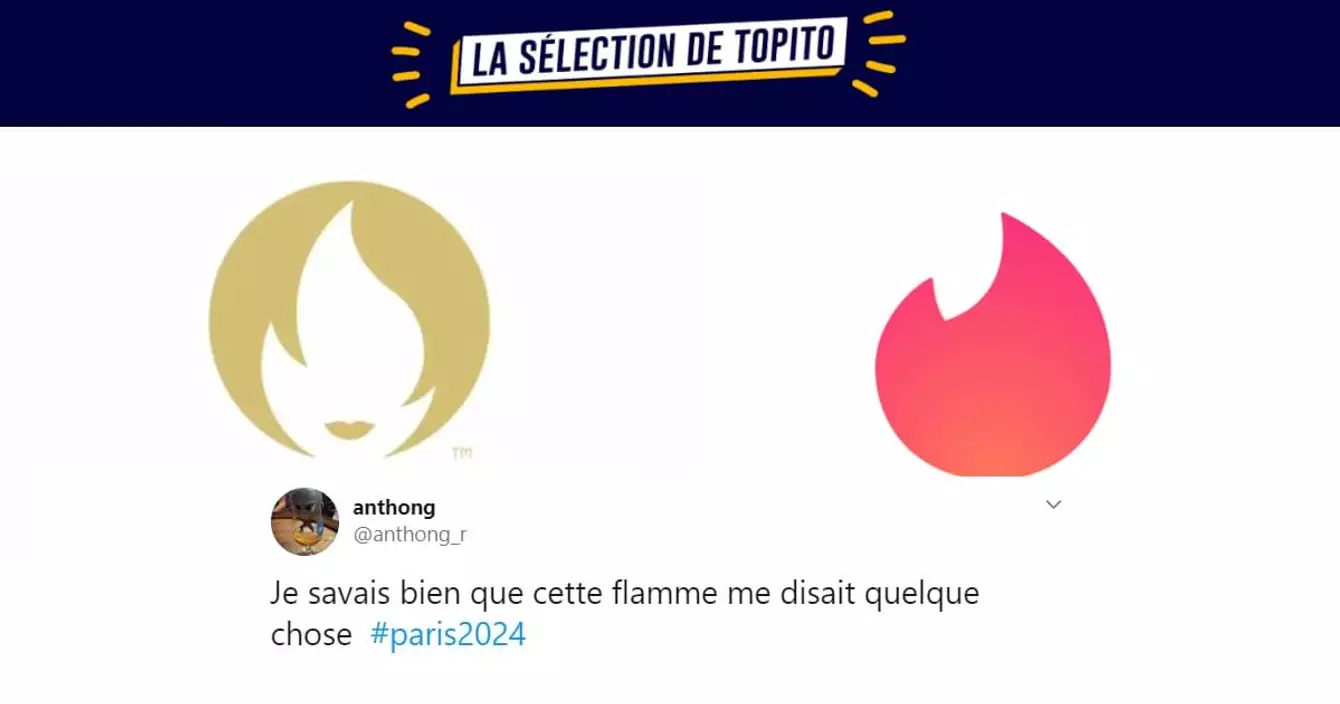The width and height of the screenshot is (1340, 704).
Task: Expand the tweet options chevron
Action: [1053, 505]
